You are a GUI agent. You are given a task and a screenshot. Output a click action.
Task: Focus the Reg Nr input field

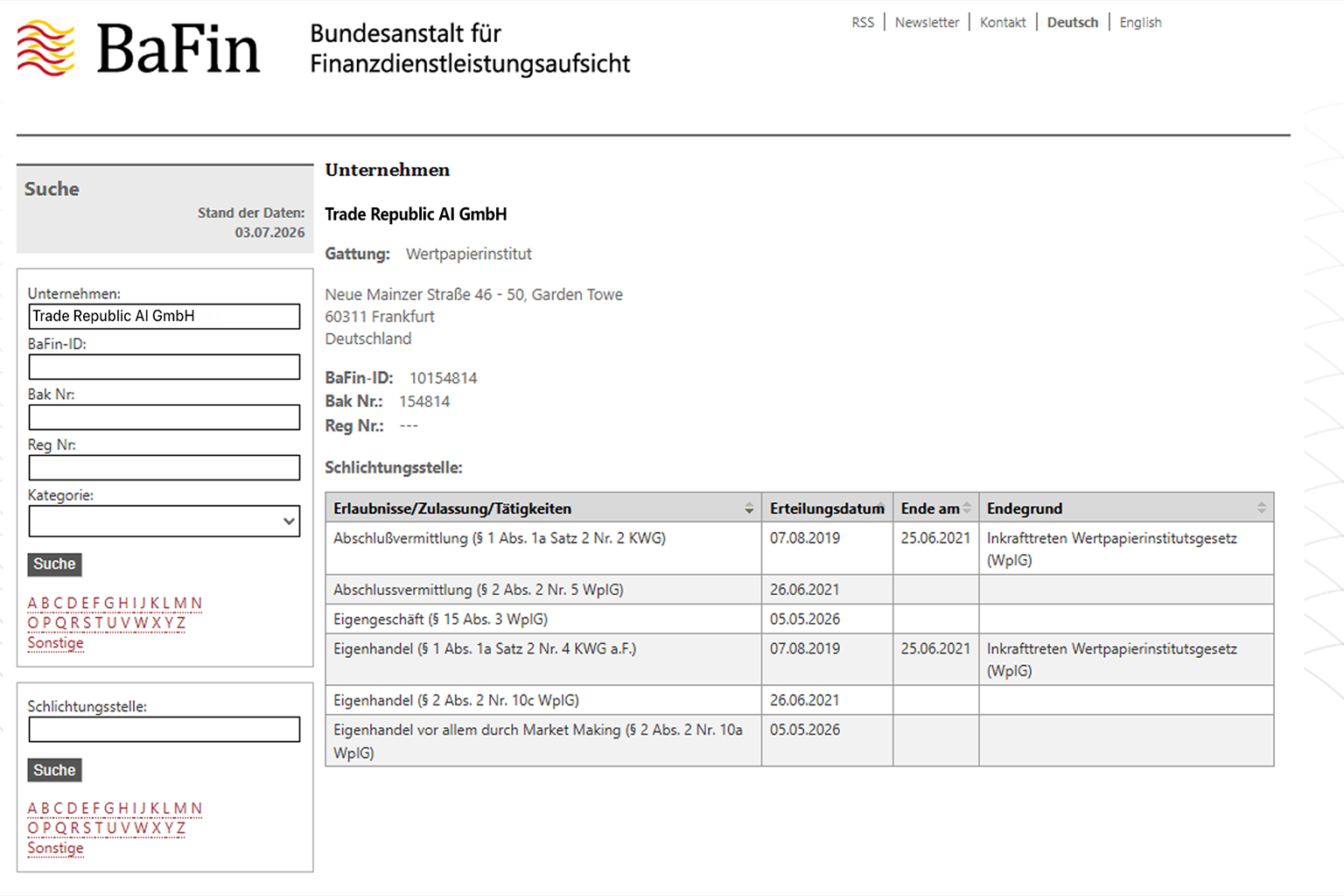pyautogui.click(x=164, y=468)
